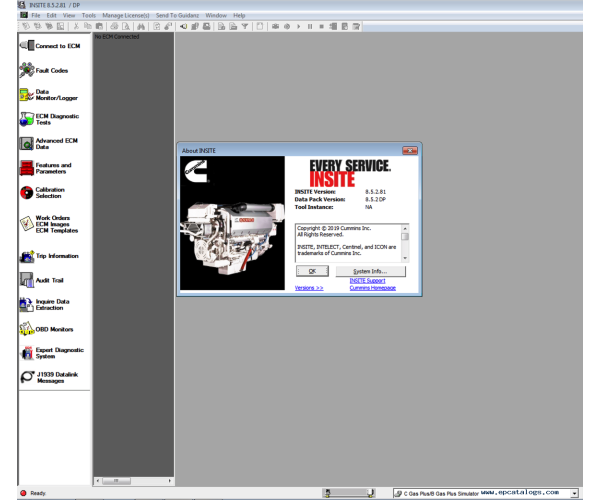Click the pause toolbar button
This screenshot has height=500, width=600.
tap(310, 26)
